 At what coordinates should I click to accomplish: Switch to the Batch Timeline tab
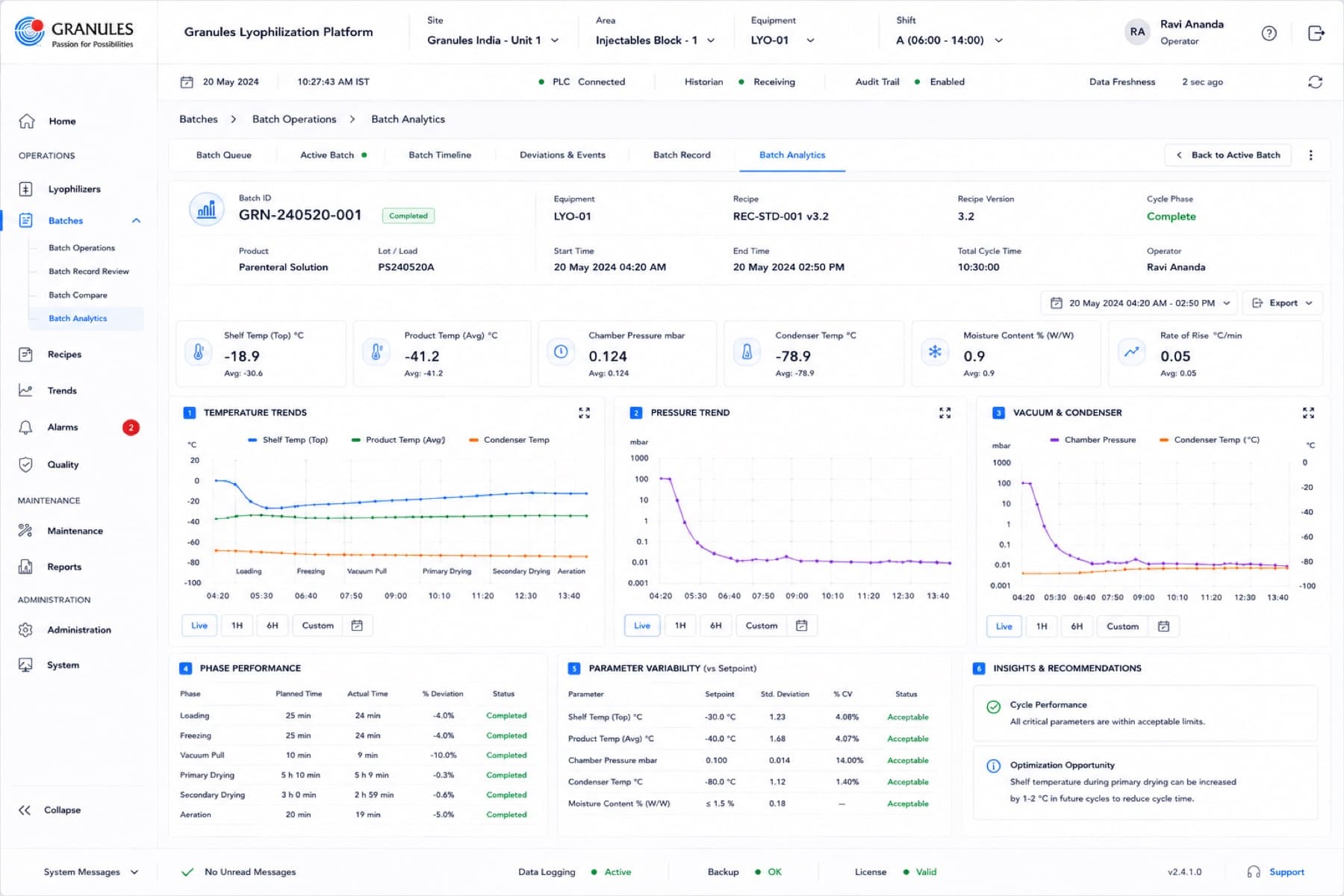tap(440, 155)
